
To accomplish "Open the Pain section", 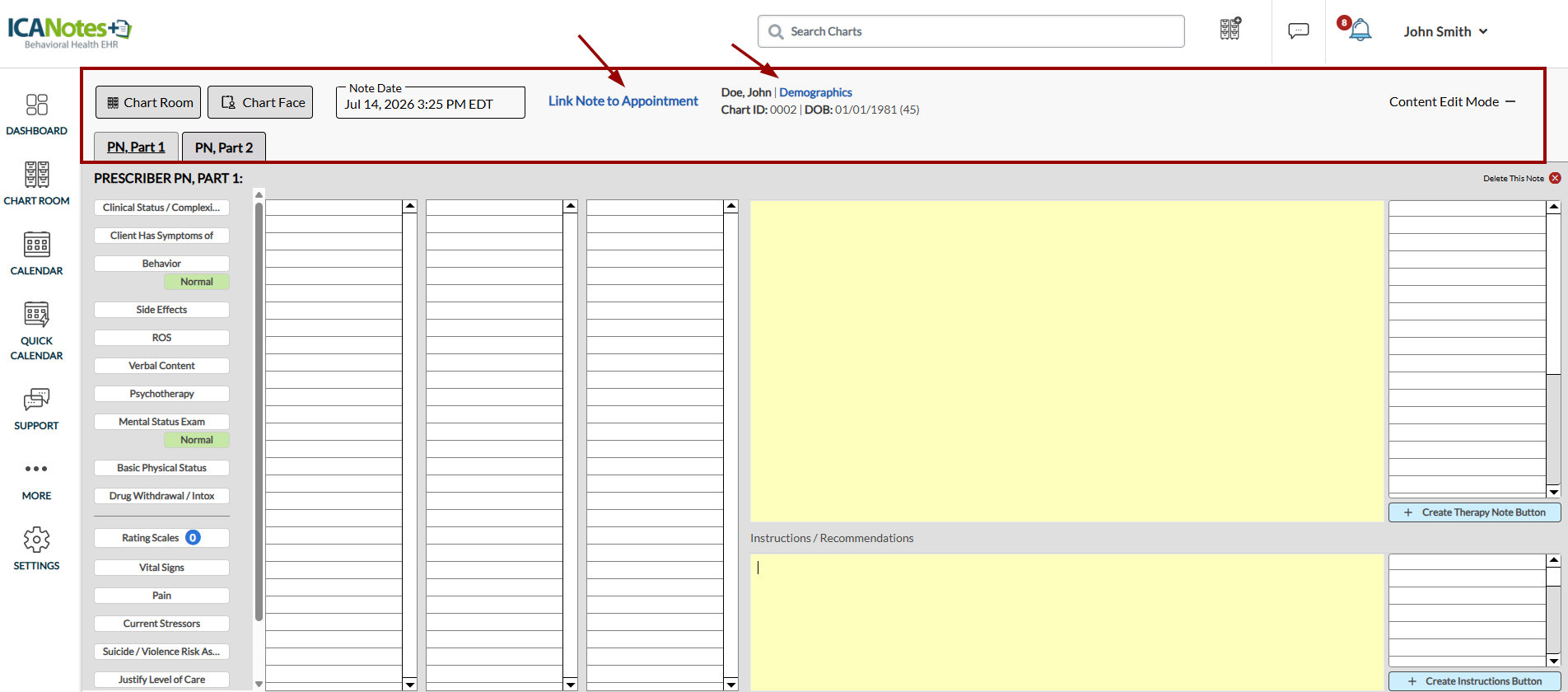I will pyautogui.click(x=161, y=596).
